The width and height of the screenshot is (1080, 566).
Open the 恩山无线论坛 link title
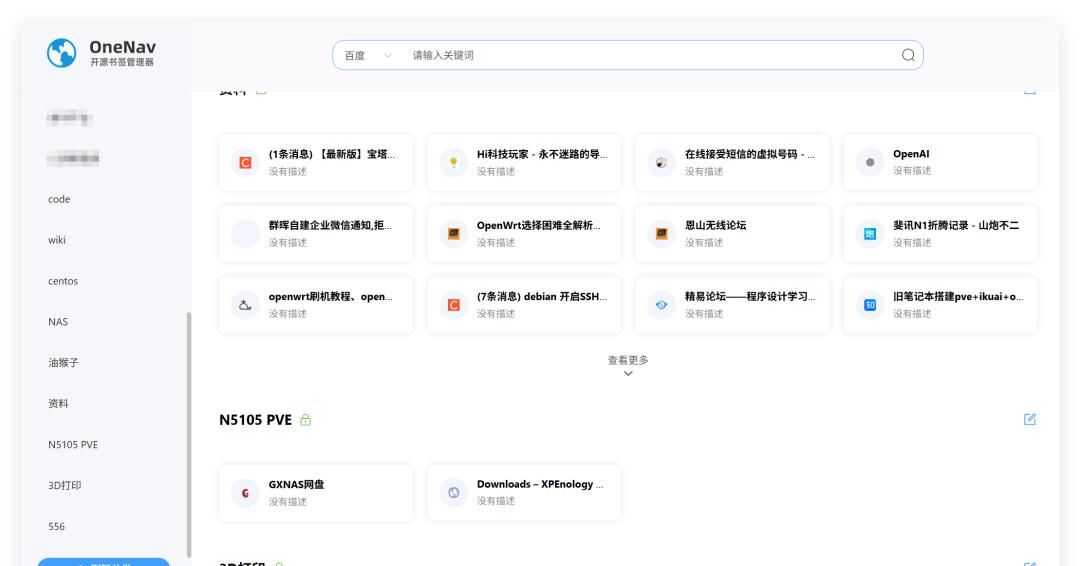click(715, 225)
